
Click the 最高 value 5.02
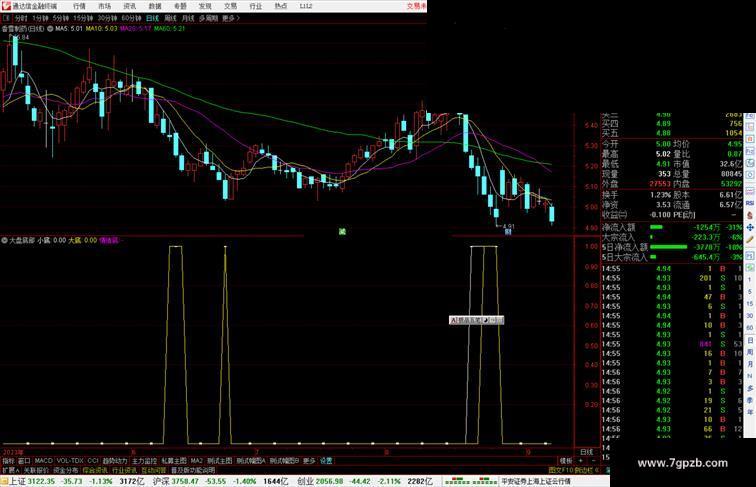[x=663, y=154]
